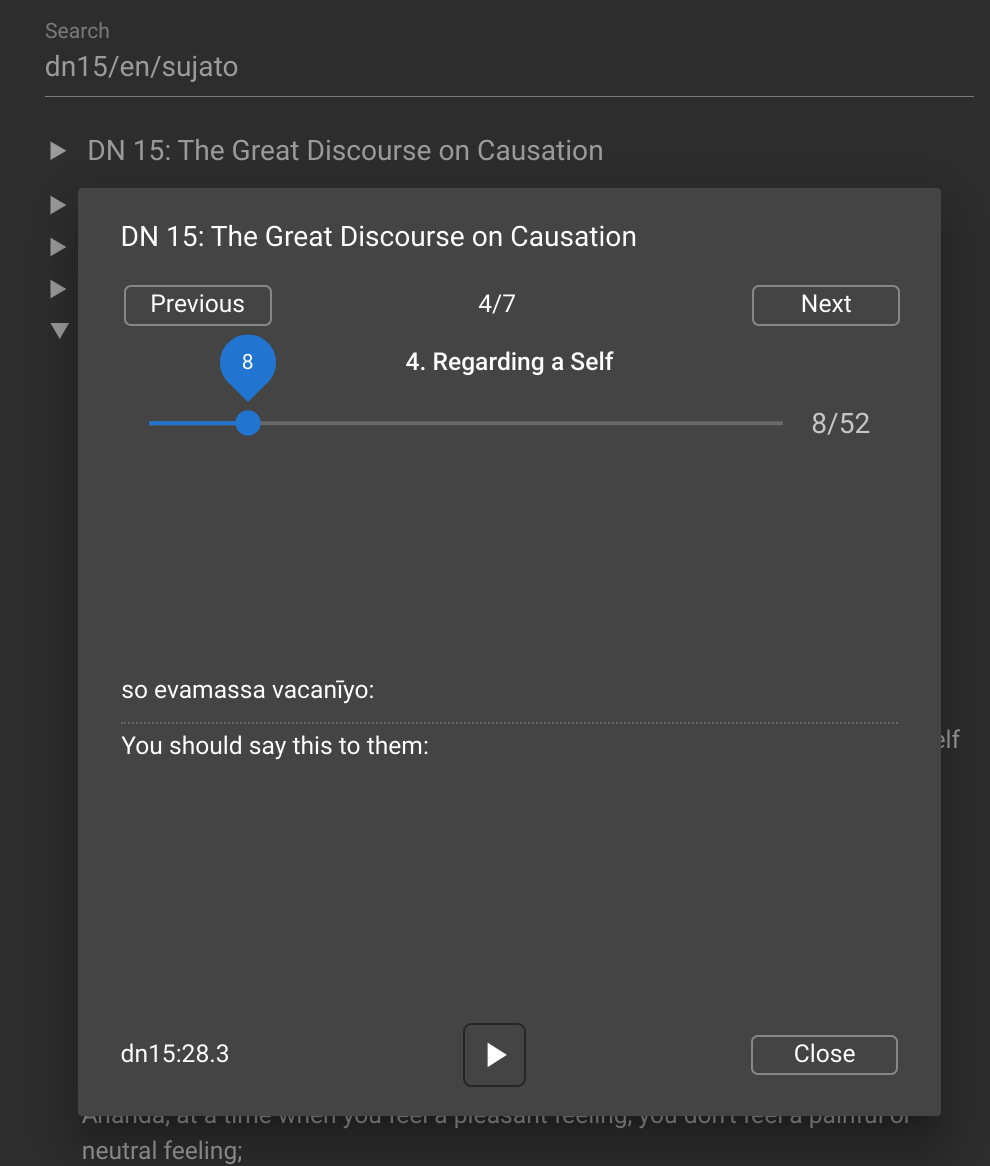
Task: Click the dn15:28.3 segment reference
Action: (175, 1054)
